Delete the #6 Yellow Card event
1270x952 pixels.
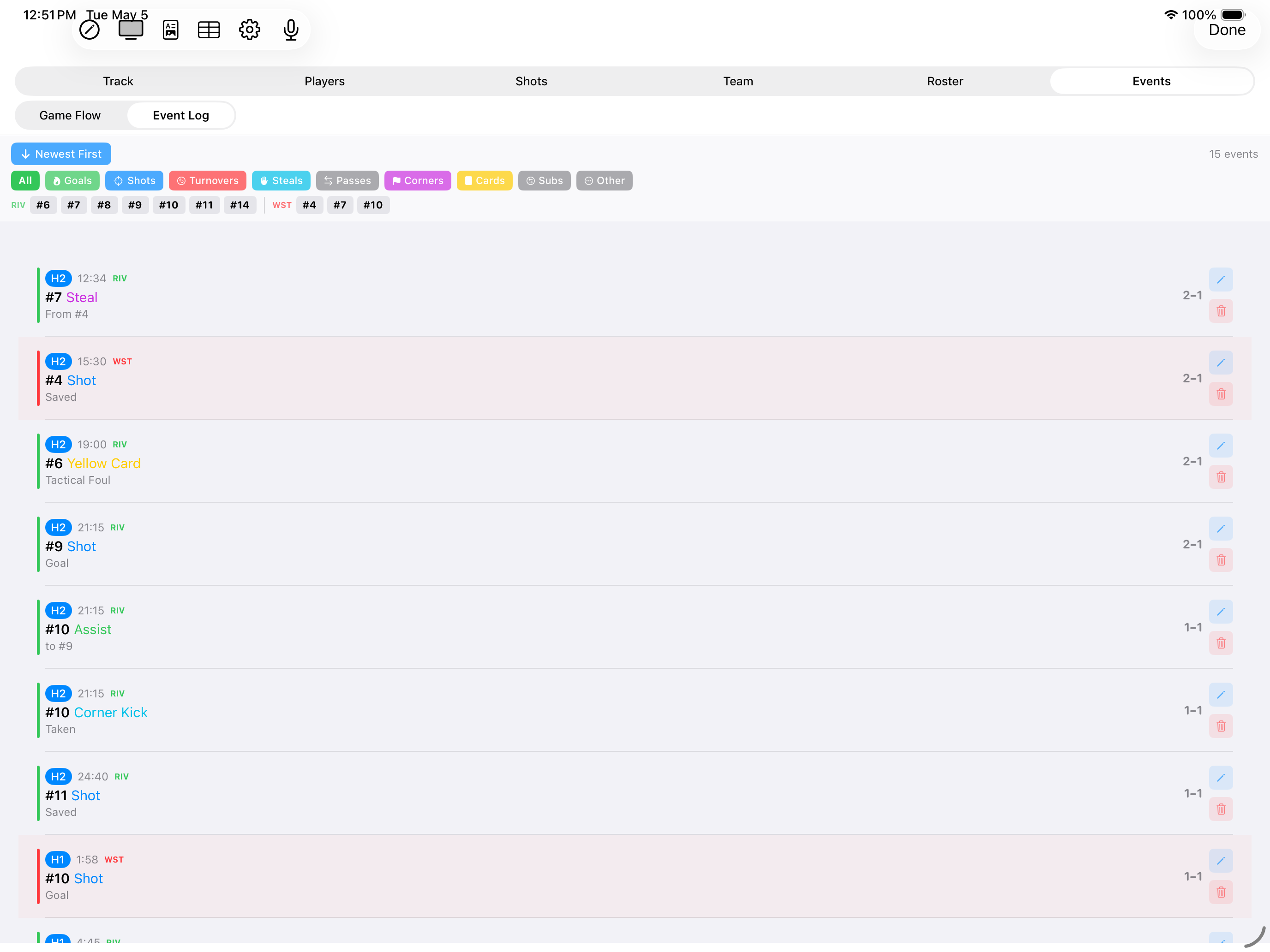(x=1221, y=477)
